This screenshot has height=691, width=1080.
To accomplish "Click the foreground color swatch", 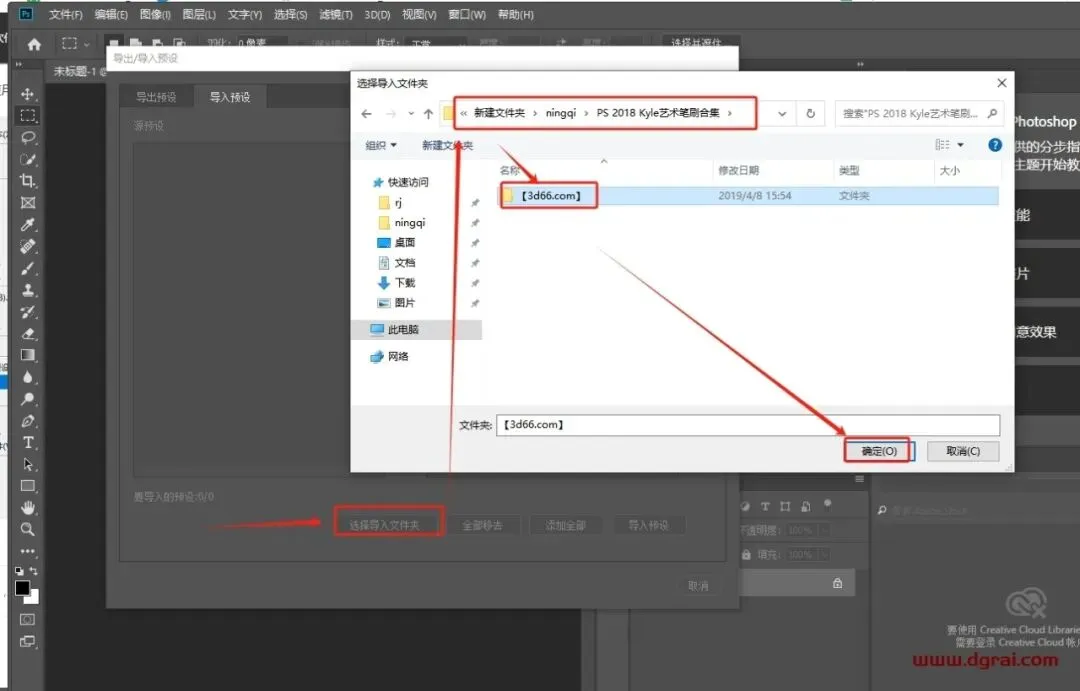I will tap(23, 588).
